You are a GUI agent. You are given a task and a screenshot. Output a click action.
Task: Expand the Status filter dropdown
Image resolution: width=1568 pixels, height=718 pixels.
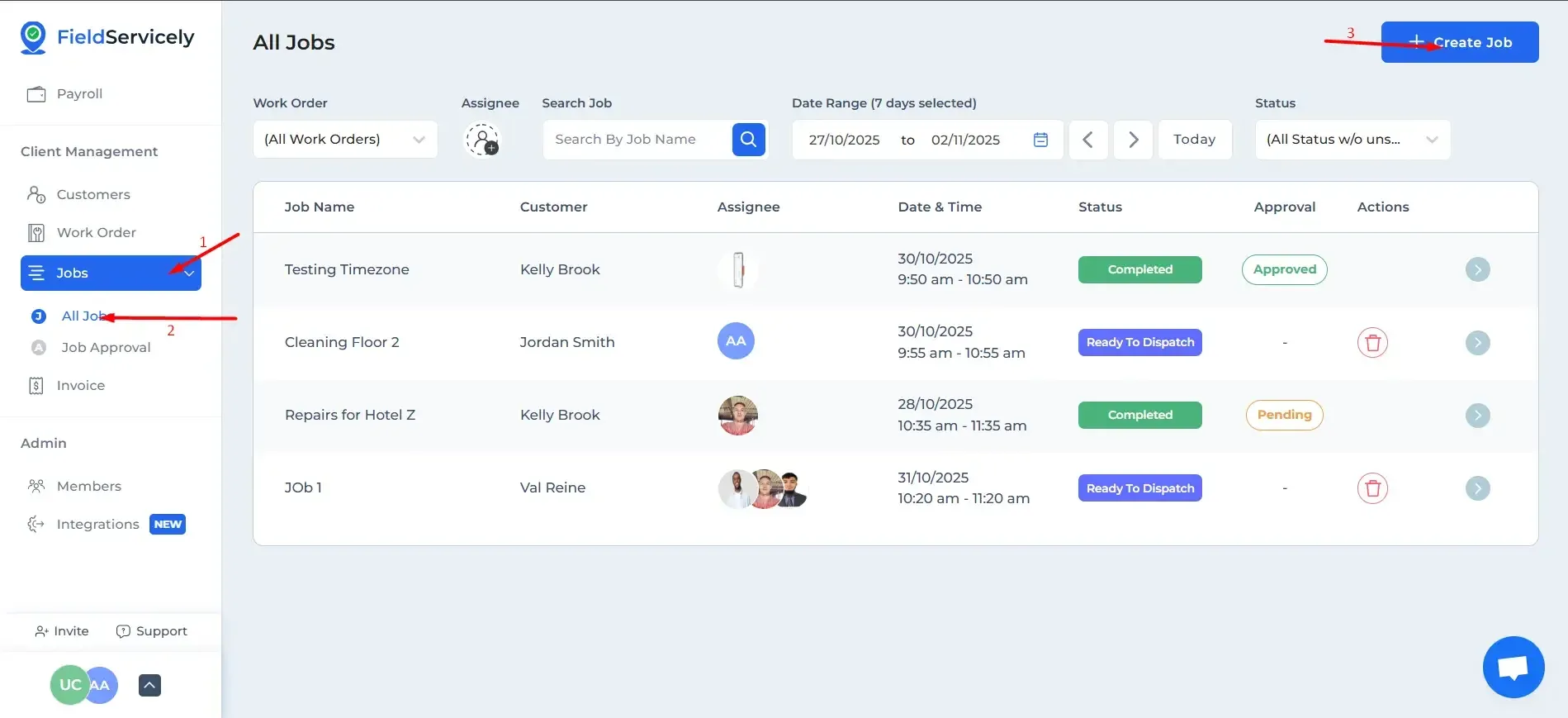click(x=1352, y=140)
